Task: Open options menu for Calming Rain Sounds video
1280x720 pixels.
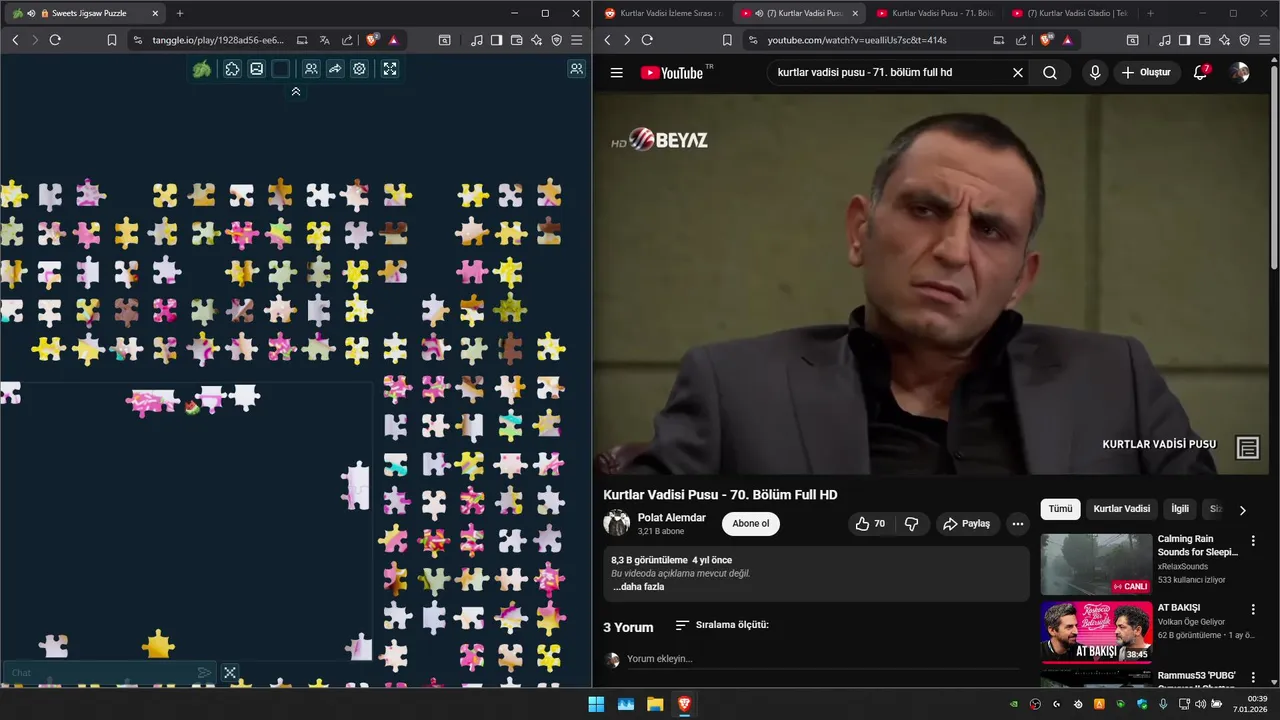Action: tap(1253, 541)
